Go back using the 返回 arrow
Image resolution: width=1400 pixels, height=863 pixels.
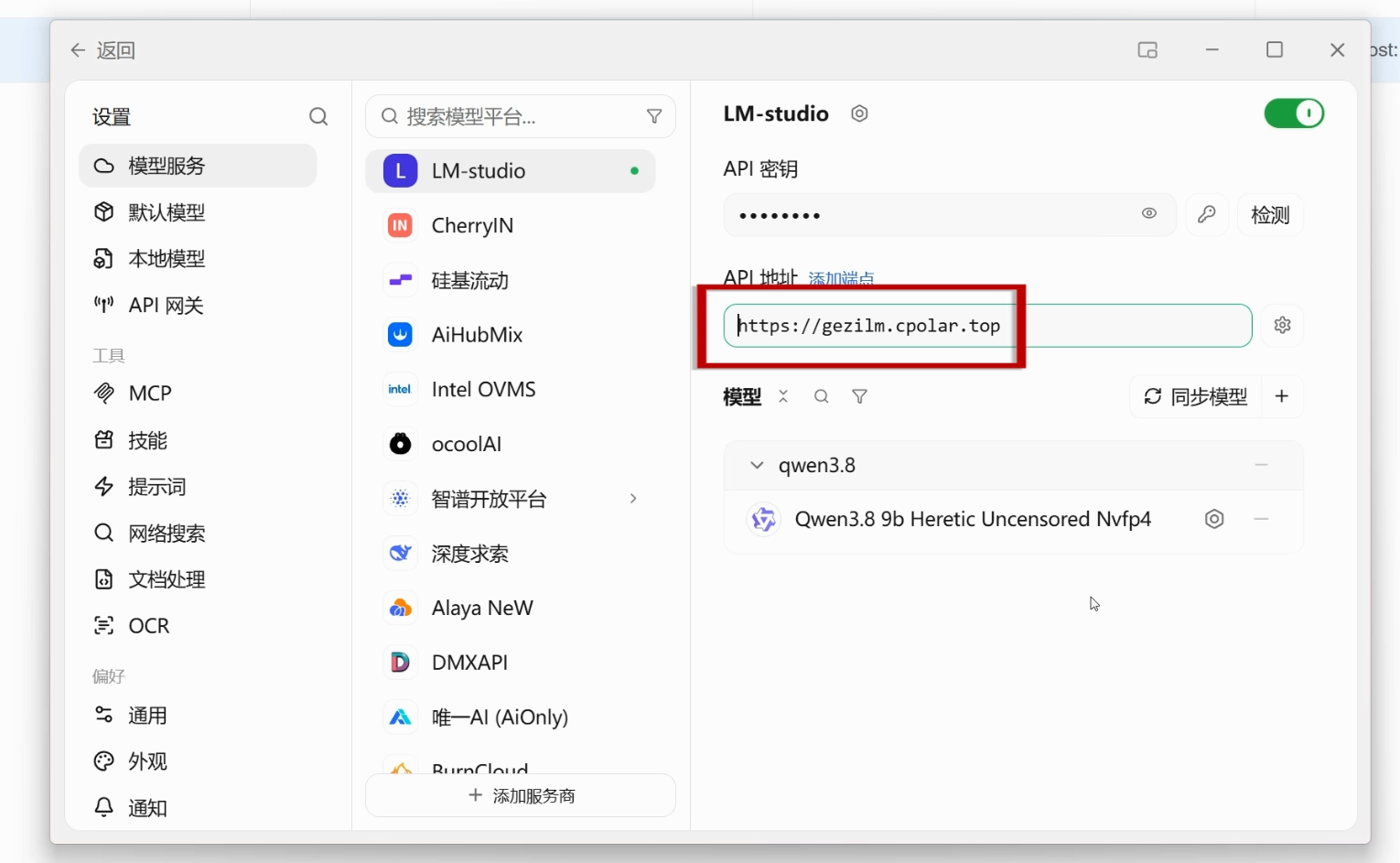click(x=78, y=50)
